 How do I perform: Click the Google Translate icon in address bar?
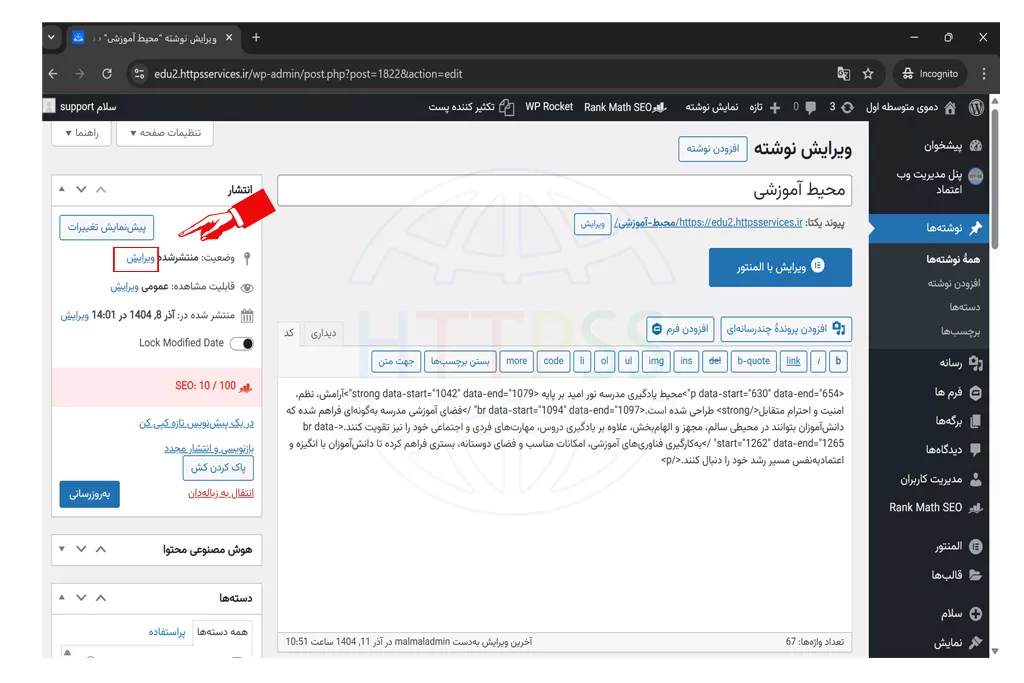843,74
